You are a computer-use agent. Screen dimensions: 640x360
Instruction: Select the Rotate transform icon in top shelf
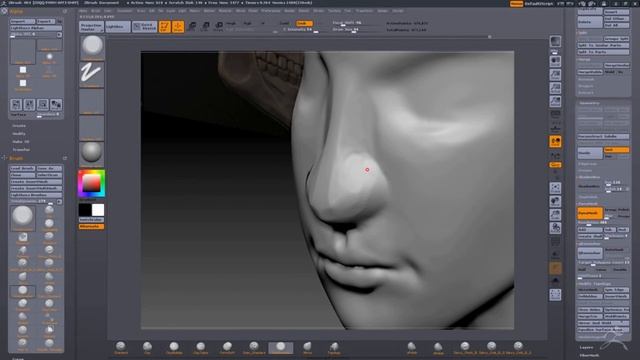pos(218,27)
